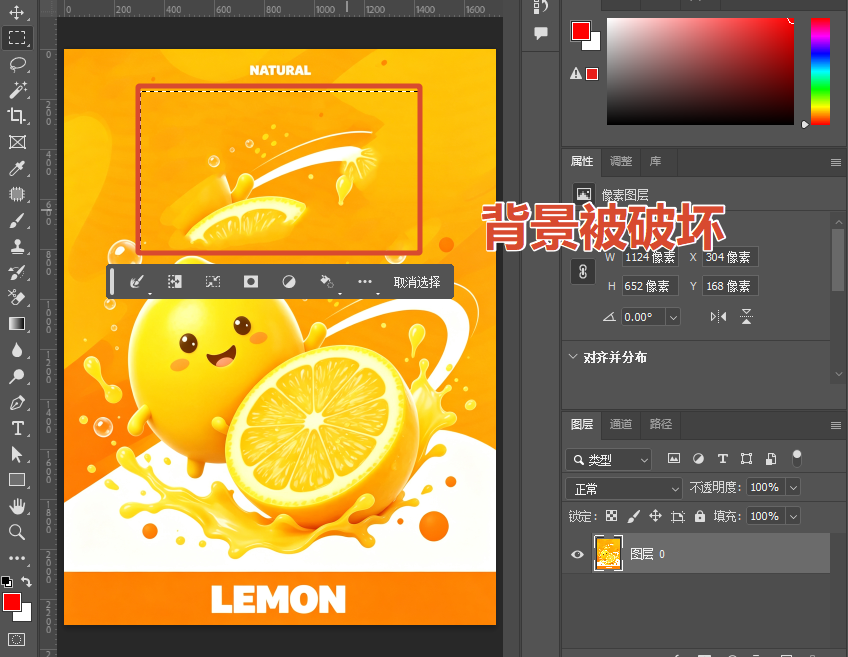The height and width of the screenshot is (657, 848).
Task: Select the Path Selection tool
Action: pyautogui.click(x=17, y=454)
